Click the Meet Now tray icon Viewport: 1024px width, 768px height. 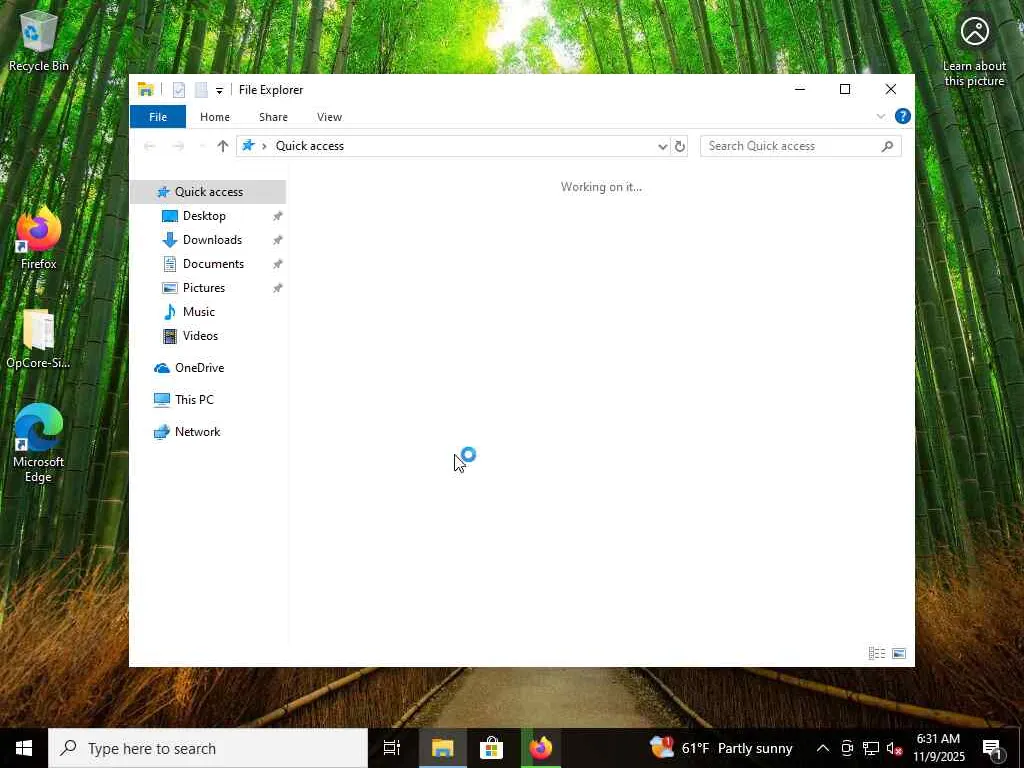tap(847, 748)
